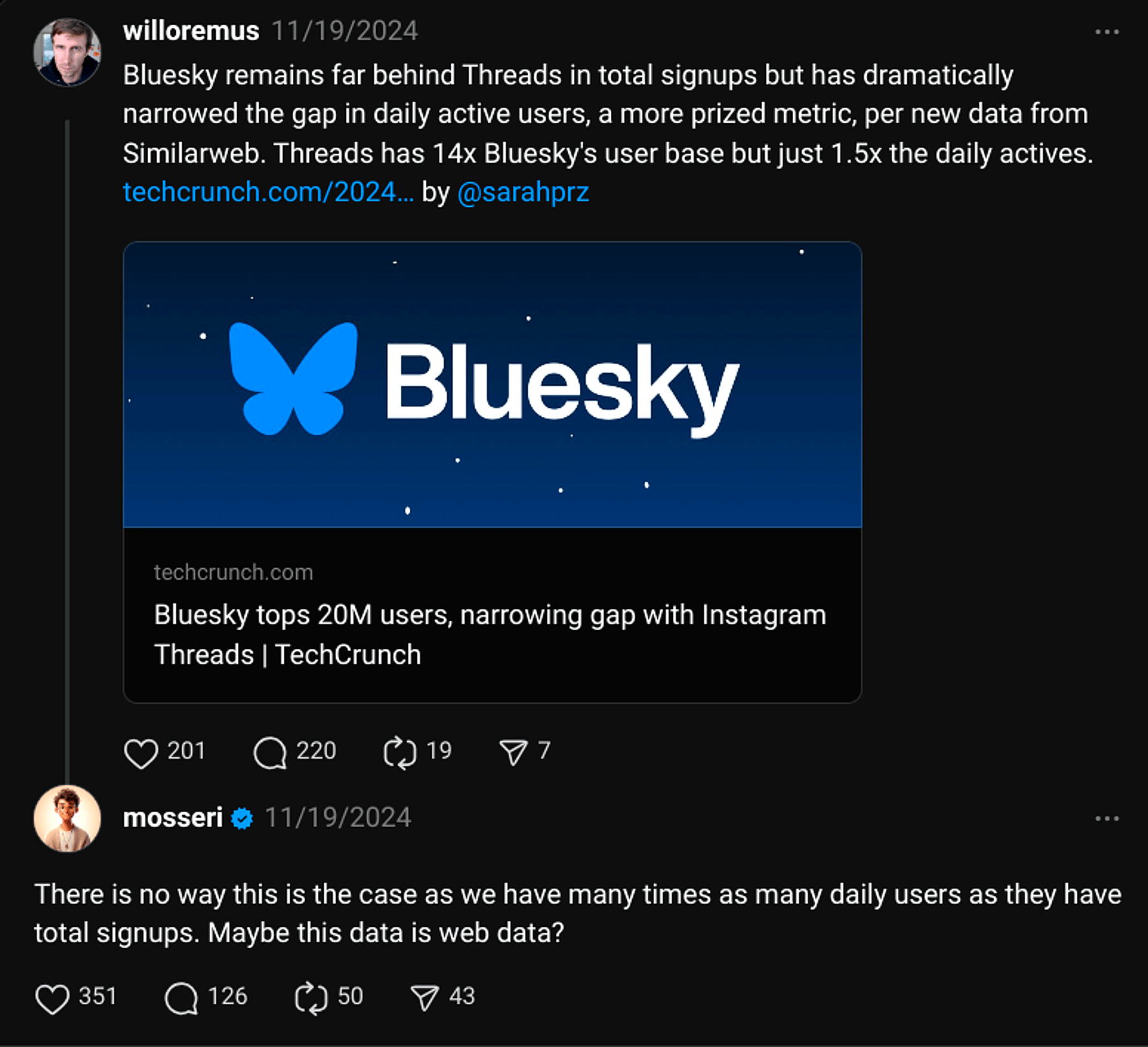This screenshot has width=1148, height=1047.
Task: Open the @sarahprz mention
Action: tap(523, 192)
